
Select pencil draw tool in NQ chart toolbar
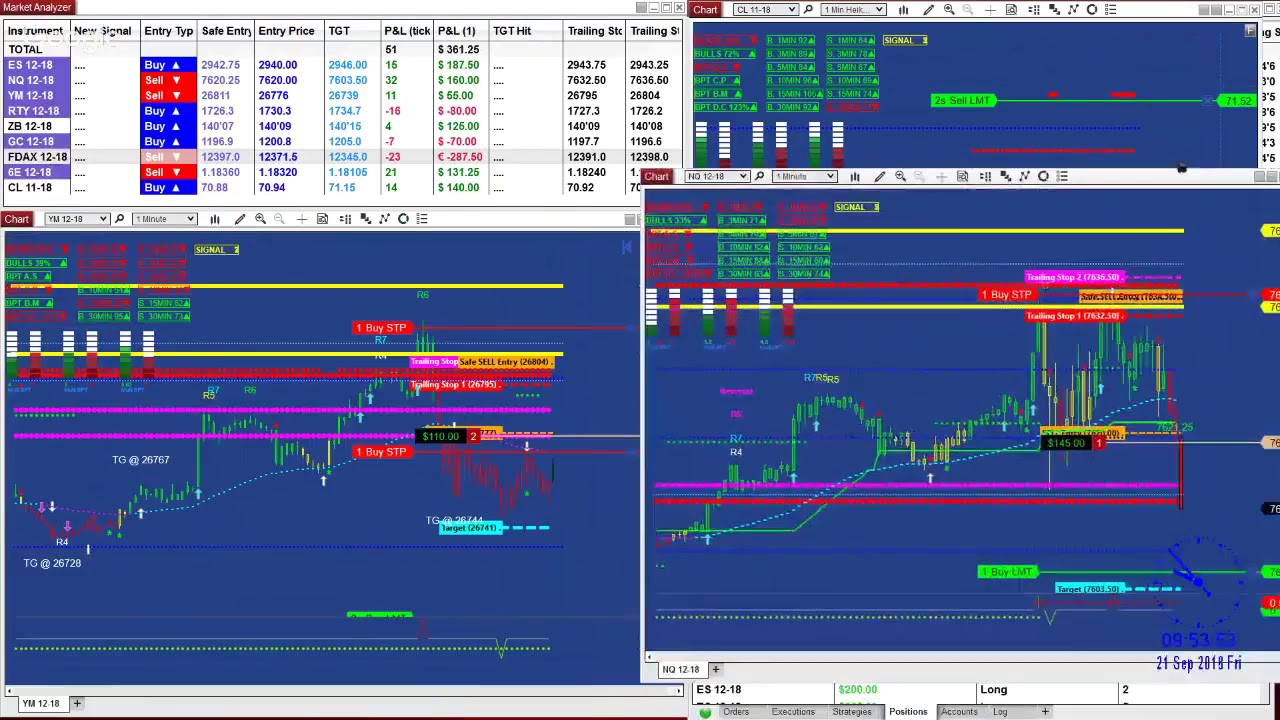(x=879, y=177)
